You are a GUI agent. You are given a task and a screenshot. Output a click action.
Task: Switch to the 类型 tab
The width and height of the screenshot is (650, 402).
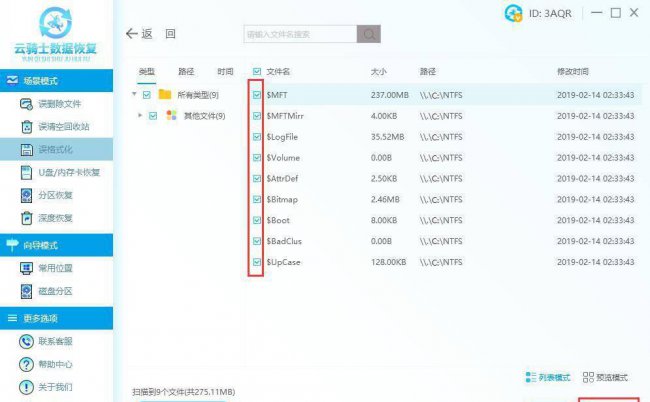click(147, 72)
